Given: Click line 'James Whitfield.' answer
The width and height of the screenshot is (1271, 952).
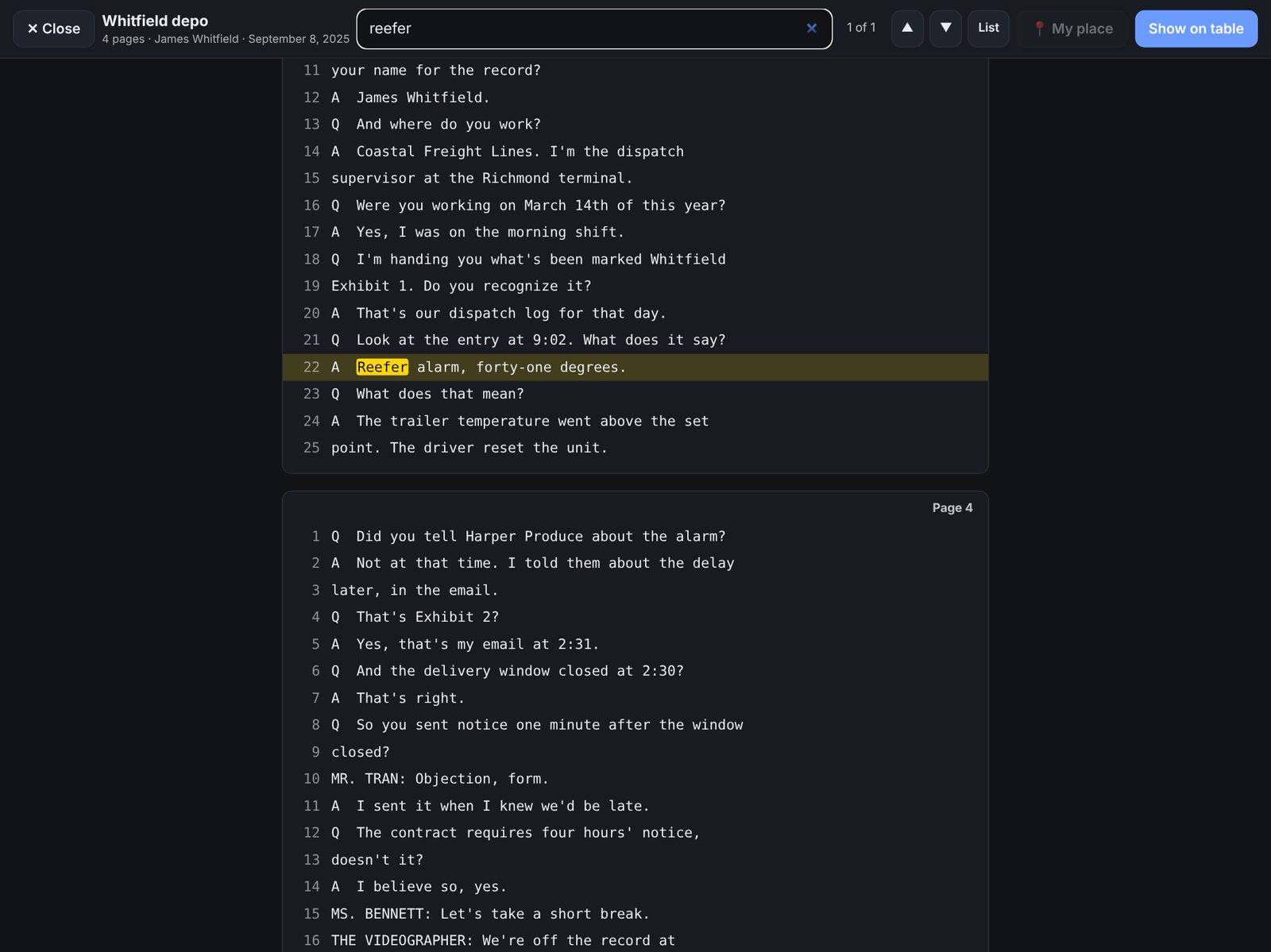Looking at the screenshot, I should click(x=635, y=98).
